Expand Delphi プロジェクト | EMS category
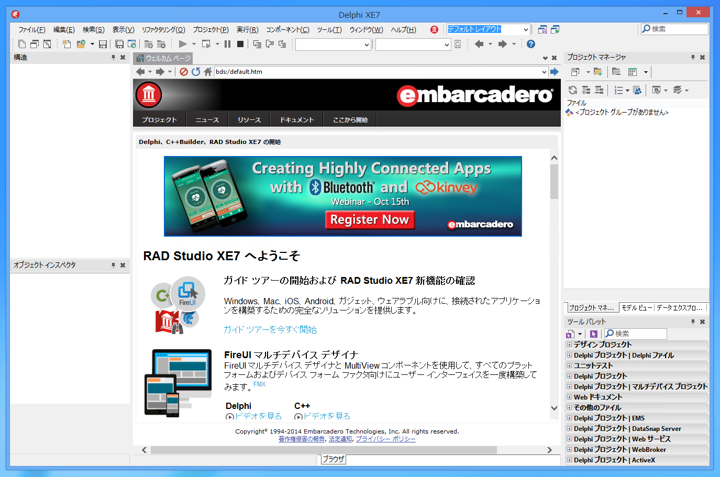The image size is (720, 477). [x=569, y=418]
